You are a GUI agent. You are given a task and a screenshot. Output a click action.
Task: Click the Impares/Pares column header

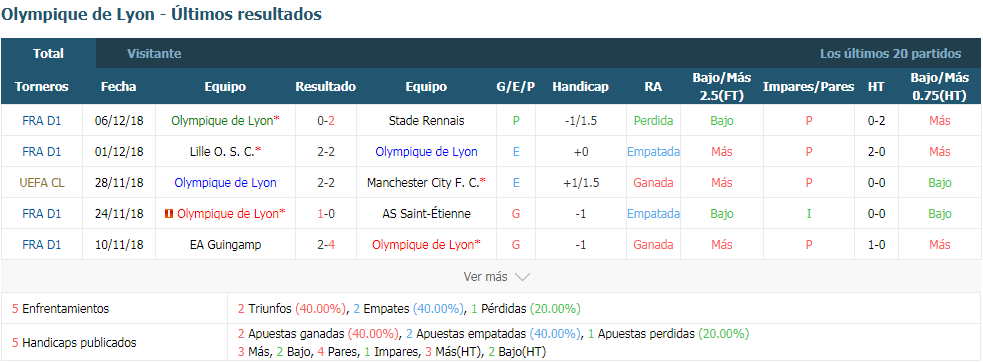[809, 87]
